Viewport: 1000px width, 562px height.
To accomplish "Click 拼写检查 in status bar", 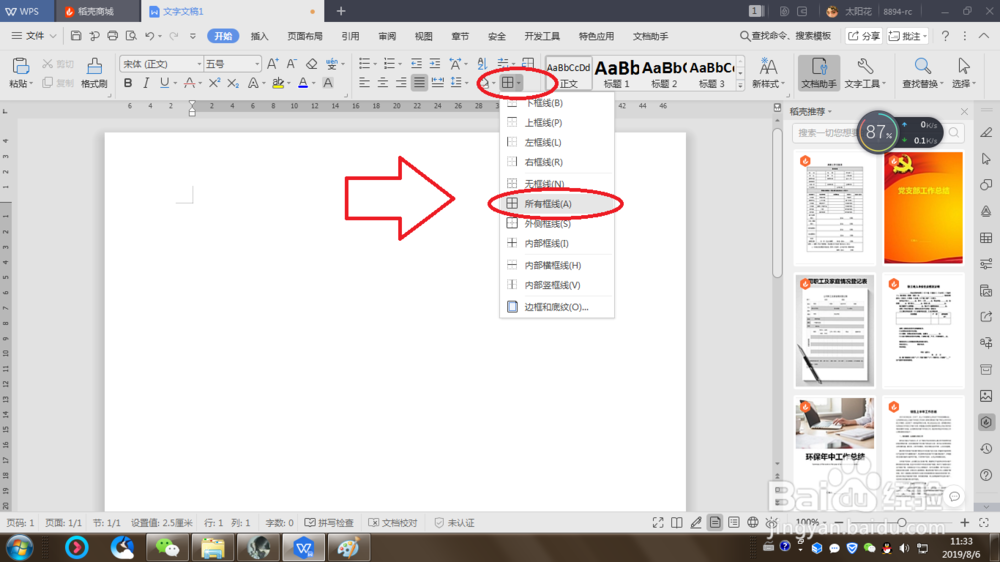I will coord(329,522).
